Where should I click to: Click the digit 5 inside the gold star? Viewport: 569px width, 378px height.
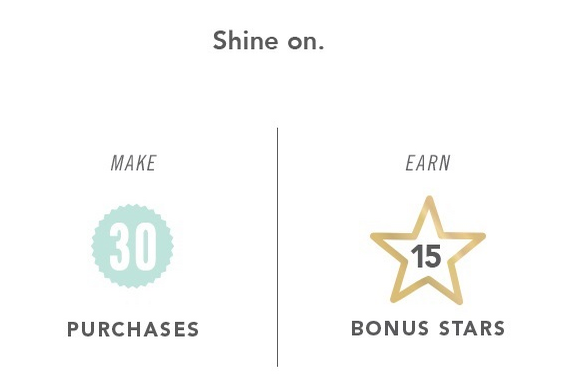432,256
